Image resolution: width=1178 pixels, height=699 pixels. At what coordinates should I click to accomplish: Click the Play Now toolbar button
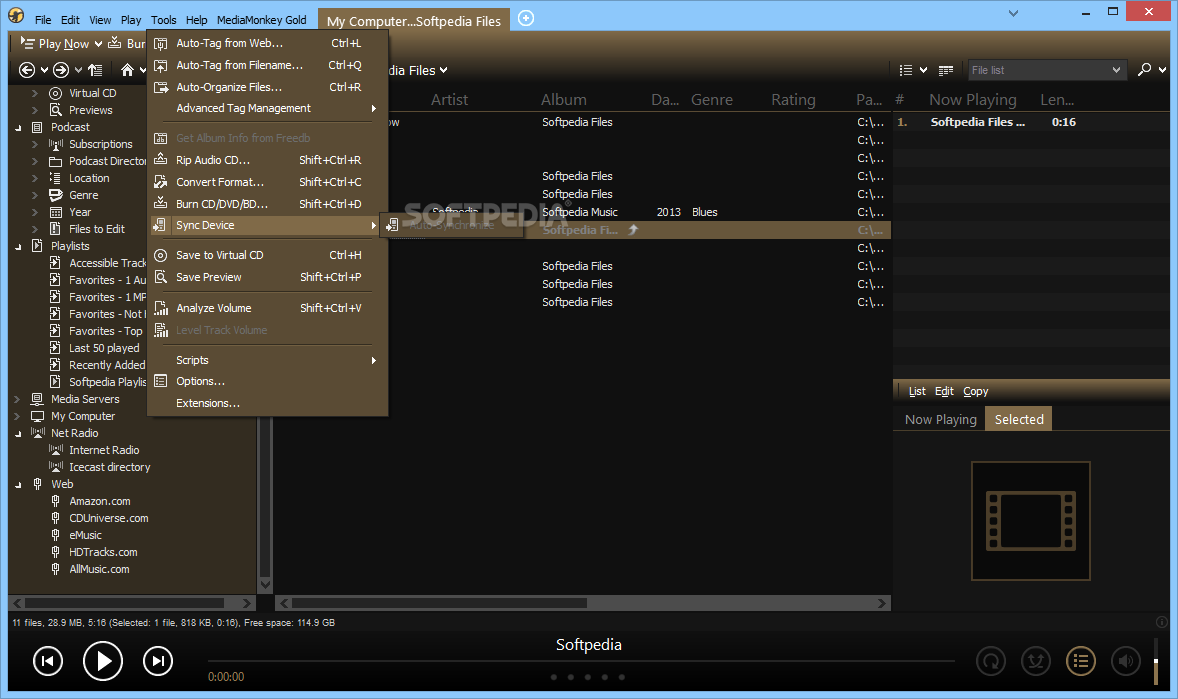(x=54, y=44)
